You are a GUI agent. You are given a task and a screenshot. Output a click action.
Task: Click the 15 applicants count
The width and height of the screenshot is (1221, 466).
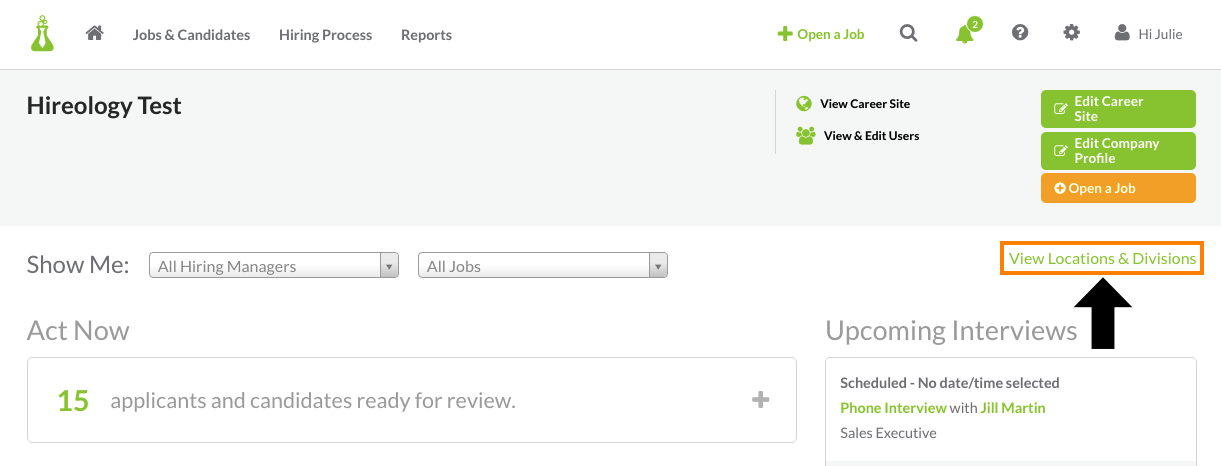[x=73, y=401]
